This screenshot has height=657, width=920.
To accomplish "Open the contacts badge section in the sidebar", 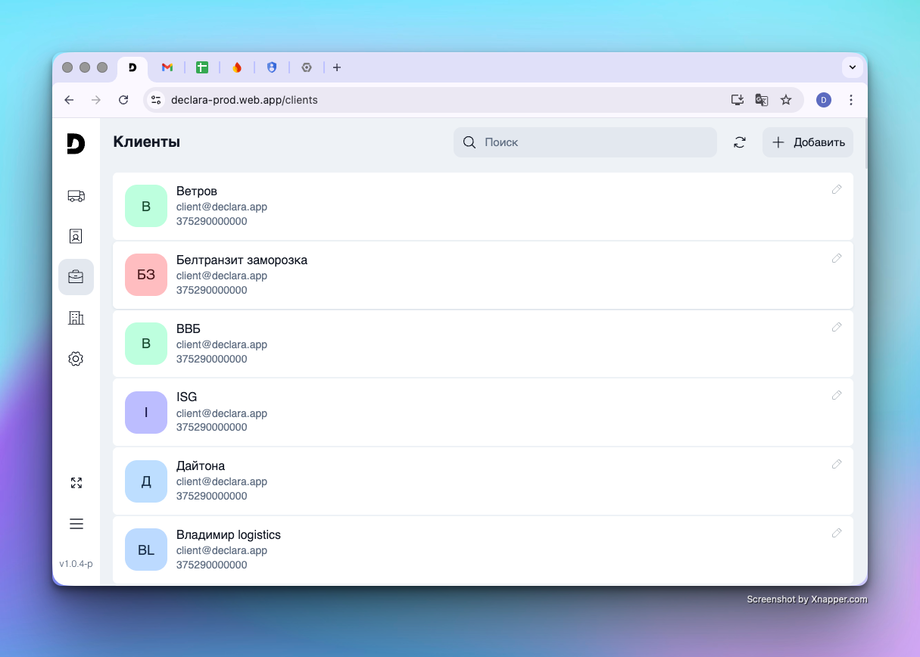I will point(76,236).
